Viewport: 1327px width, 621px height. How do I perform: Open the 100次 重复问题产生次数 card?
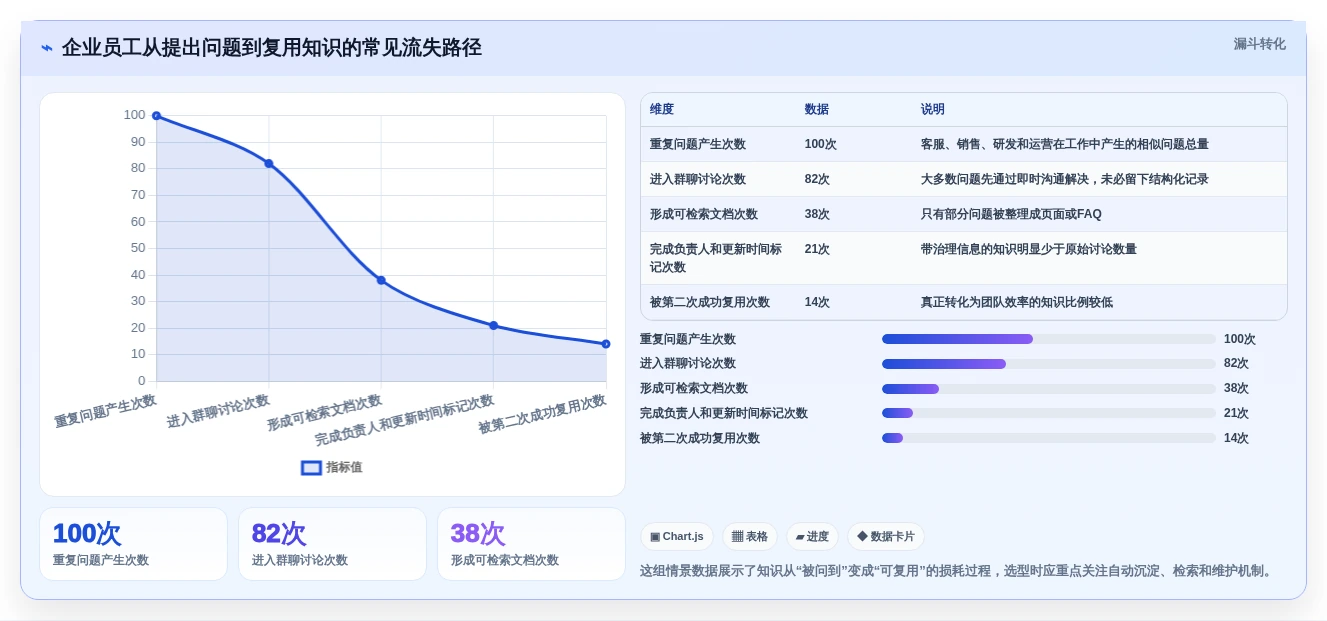click(134, 544)
